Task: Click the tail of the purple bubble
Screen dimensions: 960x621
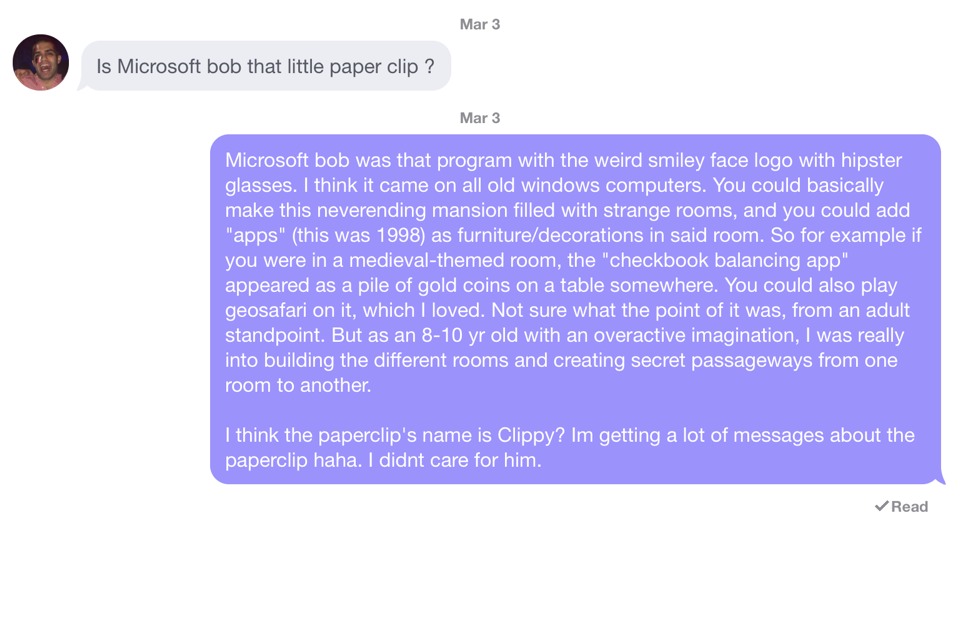Action: [940, 479]
